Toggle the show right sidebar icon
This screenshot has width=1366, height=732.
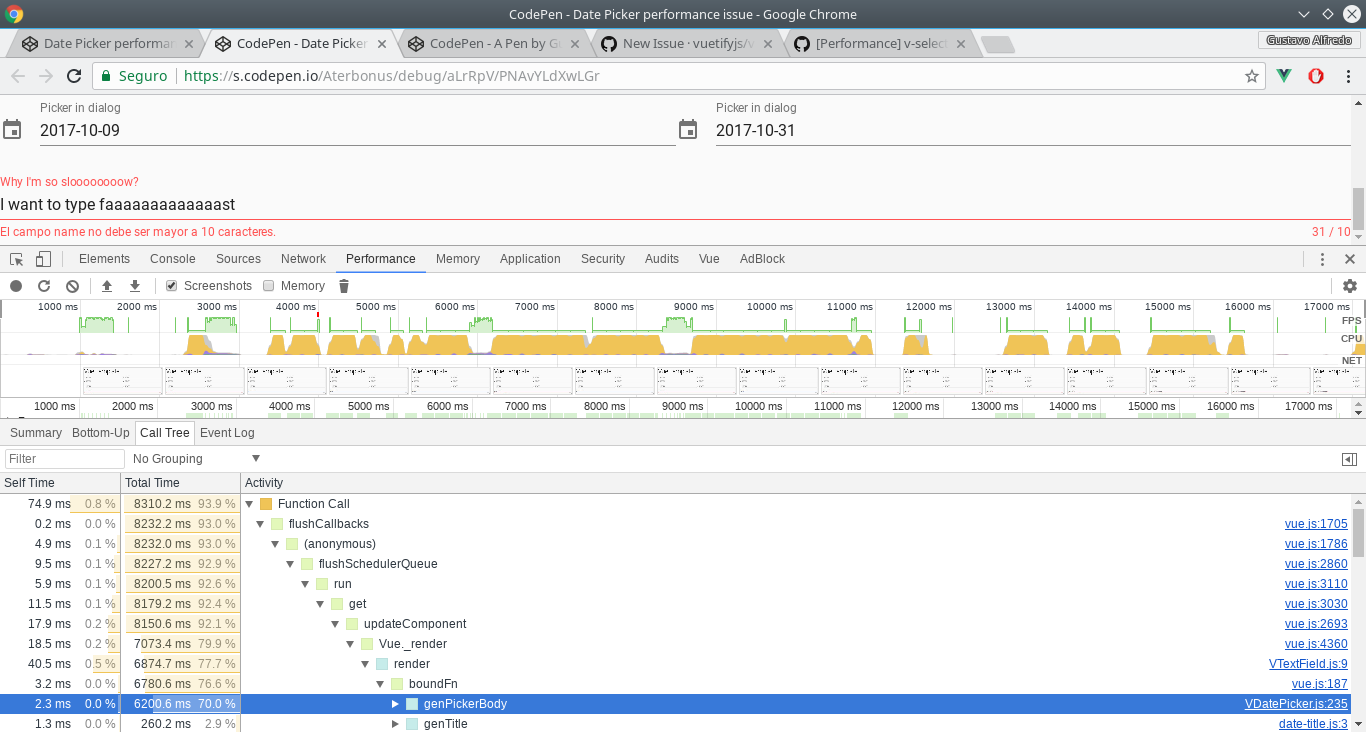point(1350,459)
